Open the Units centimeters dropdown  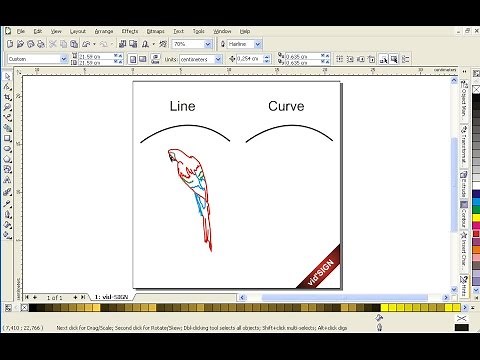point(218,59)
